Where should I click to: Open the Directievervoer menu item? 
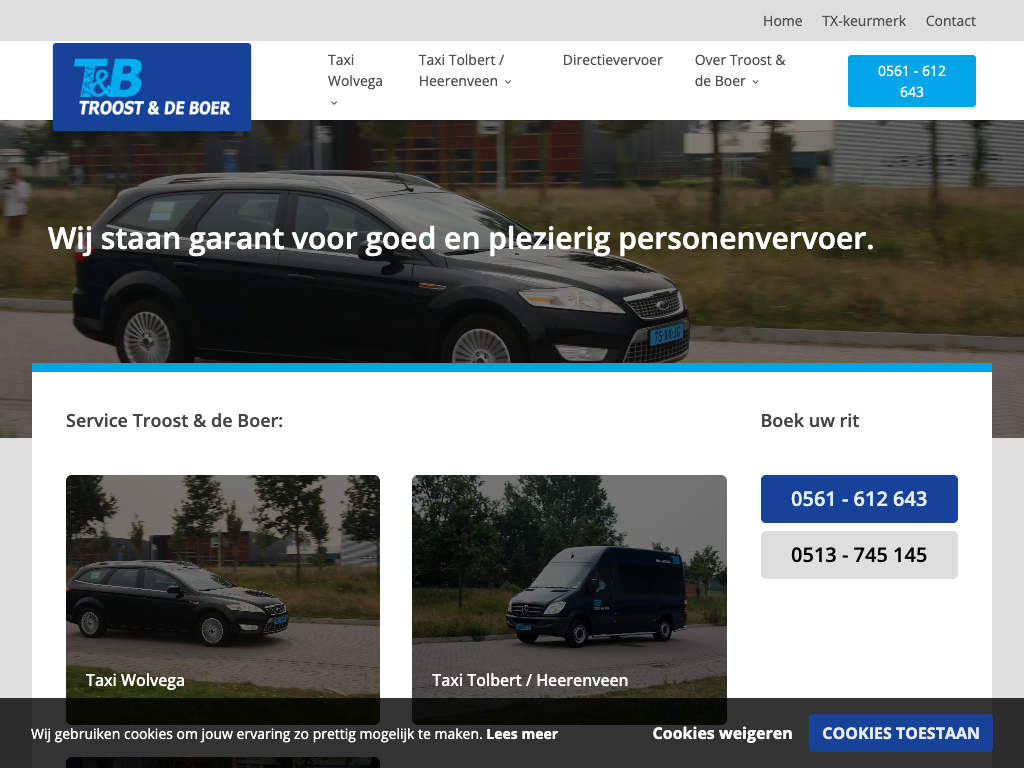pyautogui.click(x=612, y=60)
